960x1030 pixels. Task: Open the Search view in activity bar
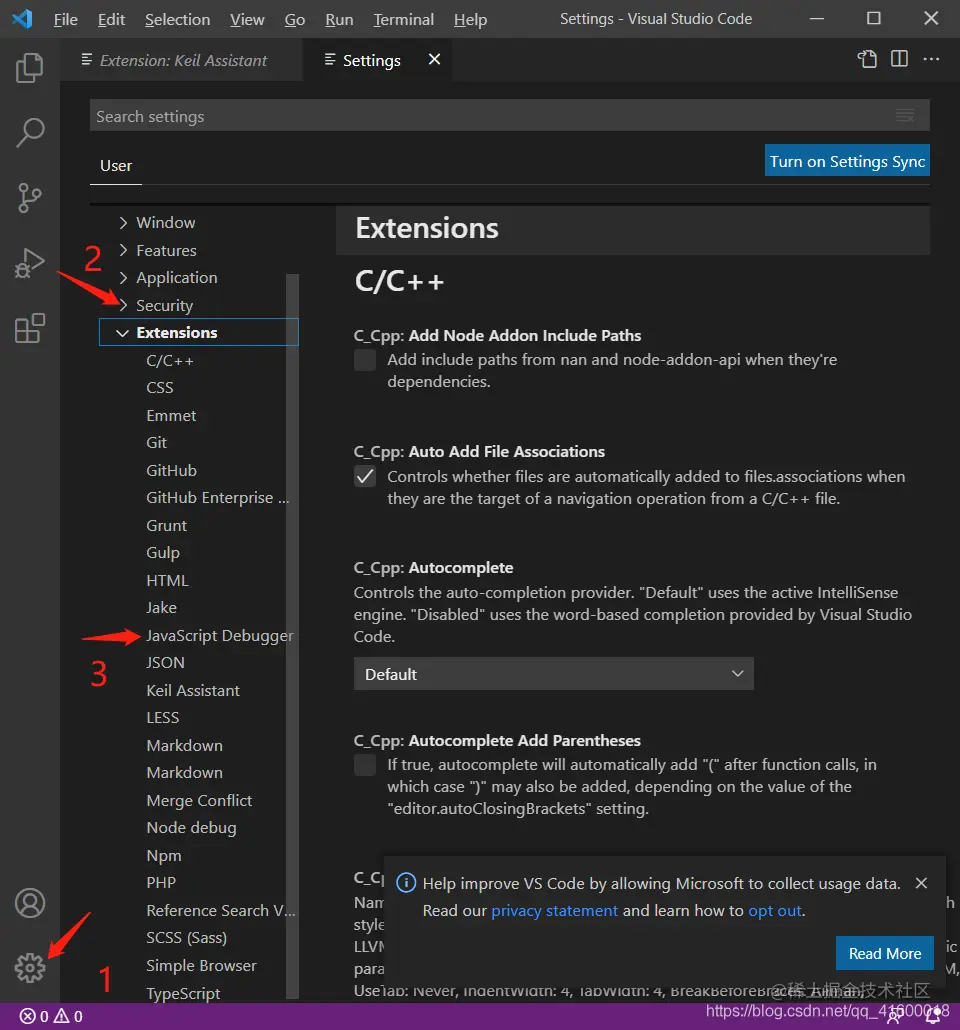point(30,133)
